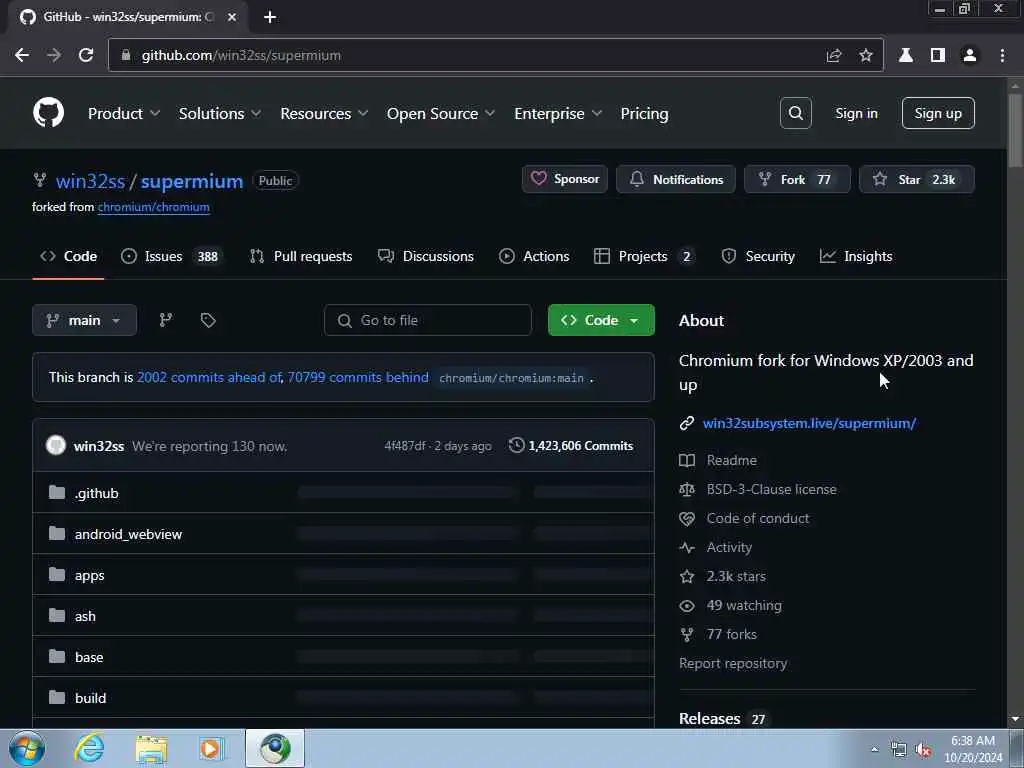
Task: Open the ash folder
Action: click(x=85, y=616)
